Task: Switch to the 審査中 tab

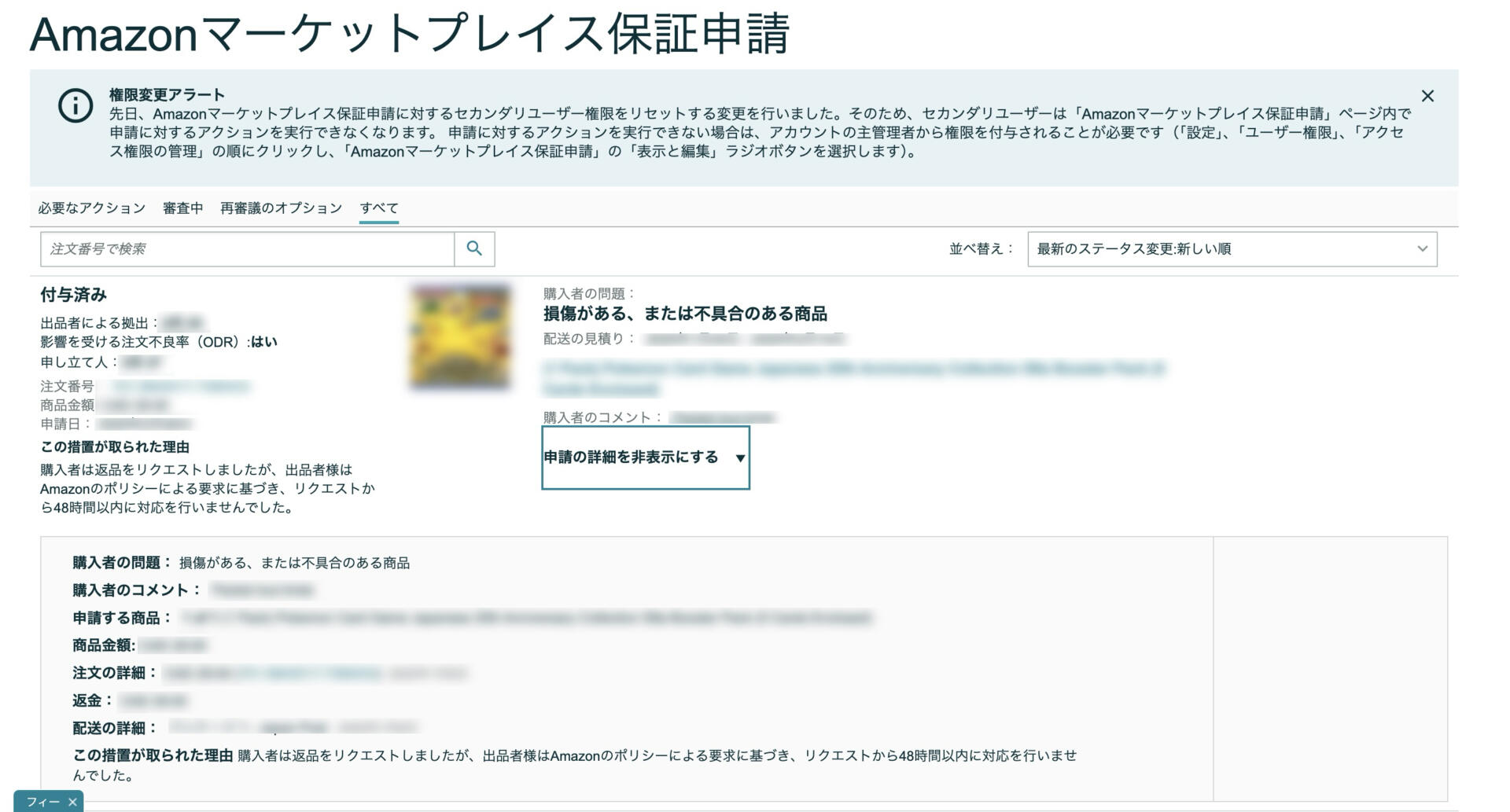Action: tap(182, 208)
